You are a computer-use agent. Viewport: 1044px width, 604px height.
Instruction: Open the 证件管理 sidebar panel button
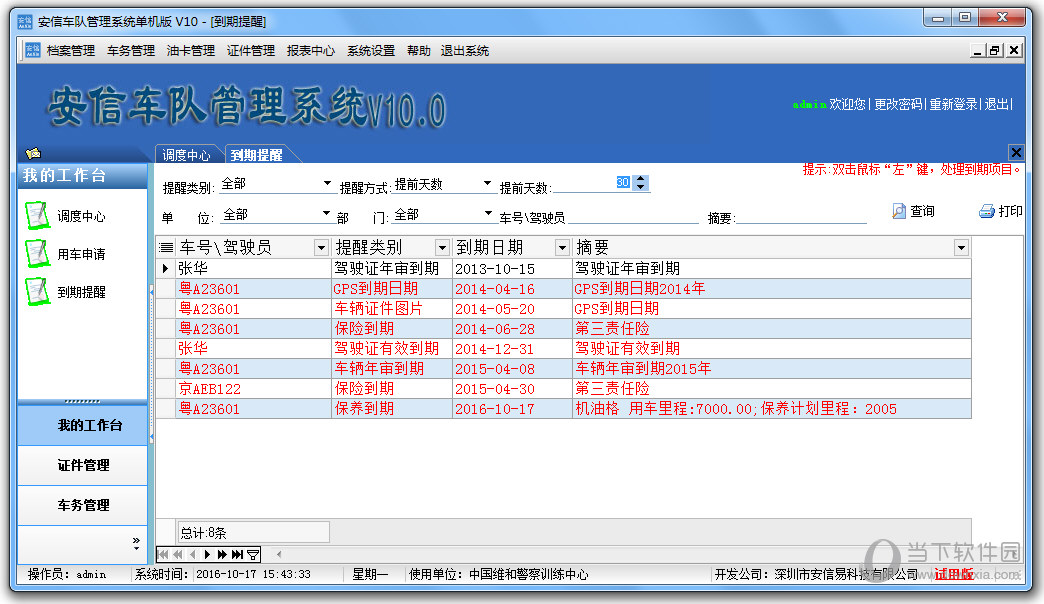[82, 465]
